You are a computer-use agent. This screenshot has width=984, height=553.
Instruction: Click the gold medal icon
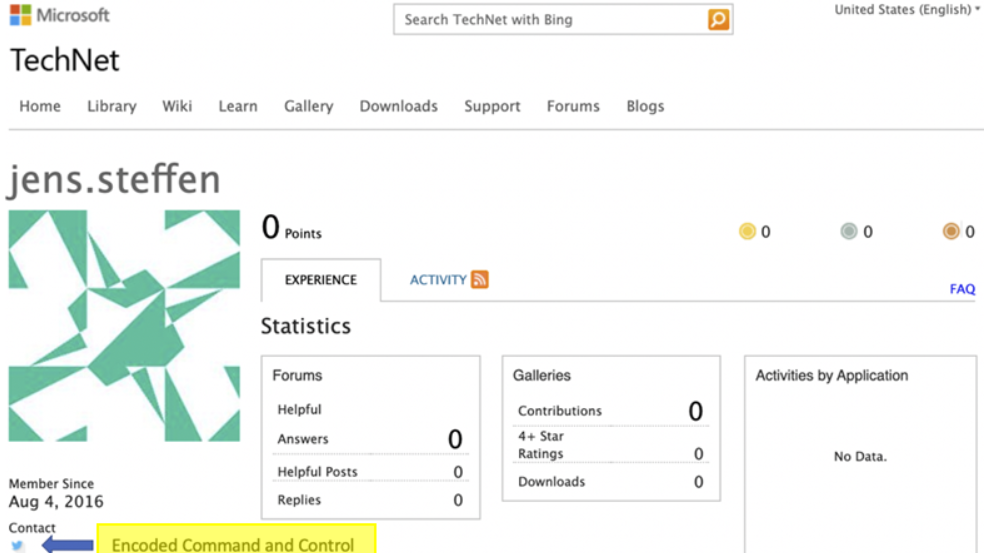(747, 232)
